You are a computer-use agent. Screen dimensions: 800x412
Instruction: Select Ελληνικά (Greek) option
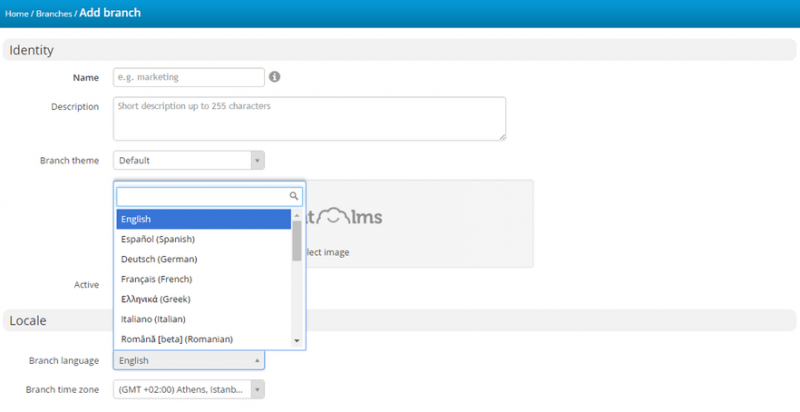[x=204, y=299]
